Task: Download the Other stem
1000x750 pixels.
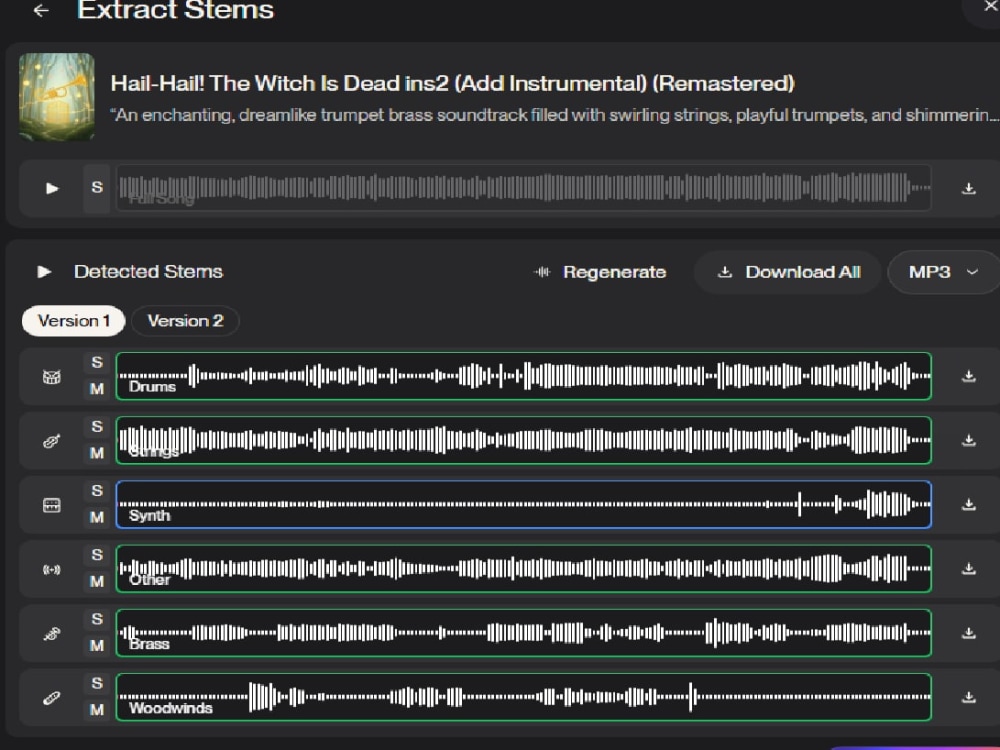Action: (968, 568)
